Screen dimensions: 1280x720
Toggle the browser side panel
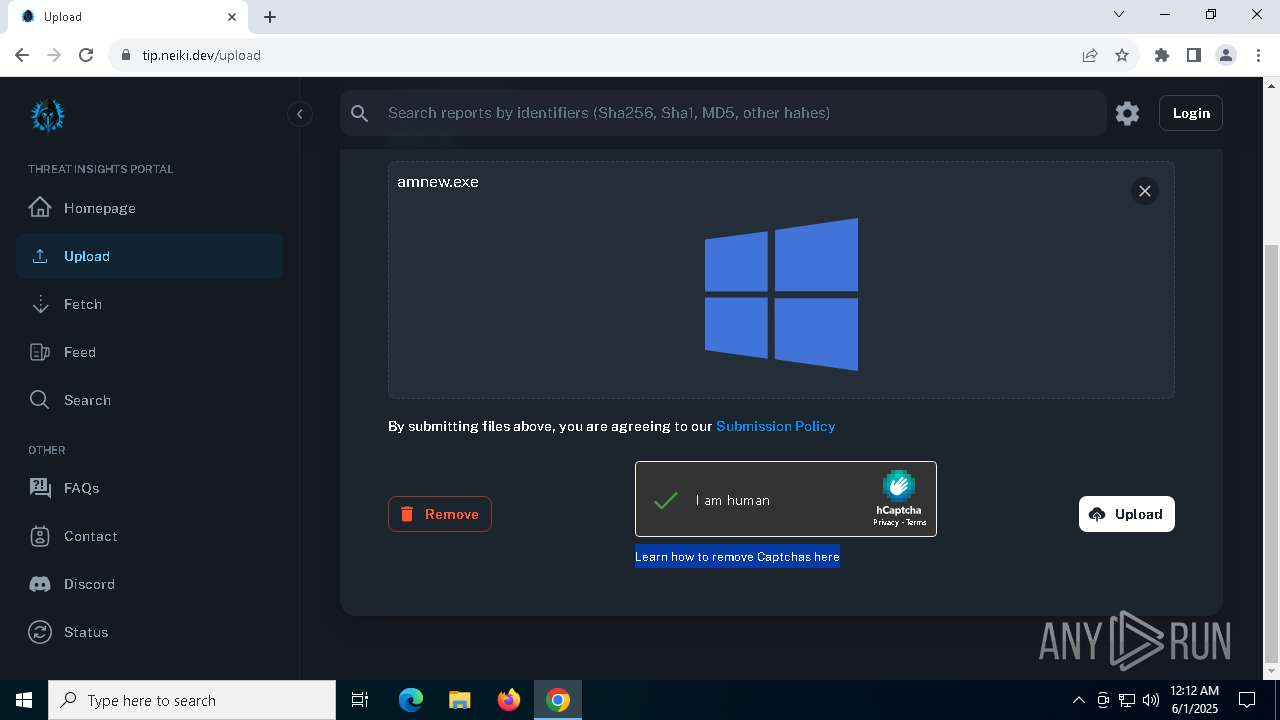tap(1194, 55)
